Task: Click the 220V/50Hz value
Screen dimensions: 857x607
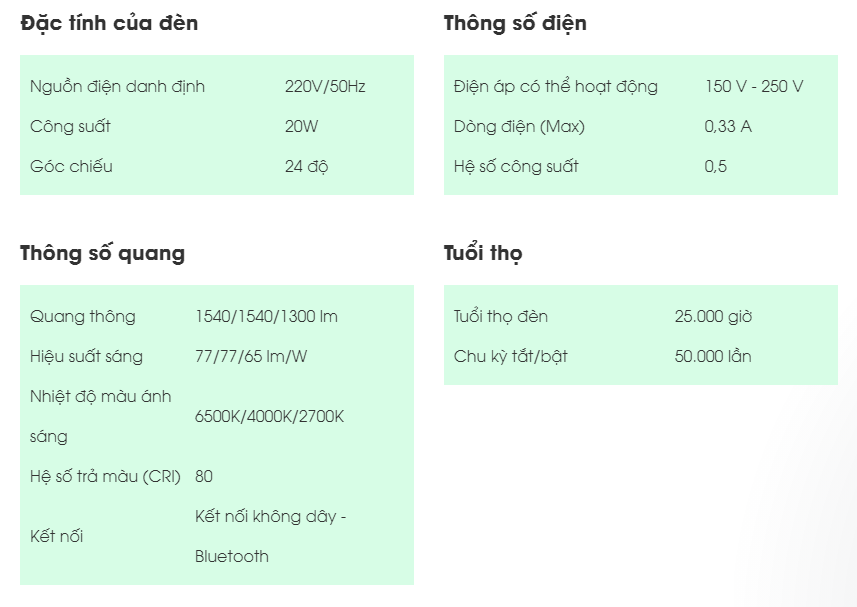Action: click(325, 86)
